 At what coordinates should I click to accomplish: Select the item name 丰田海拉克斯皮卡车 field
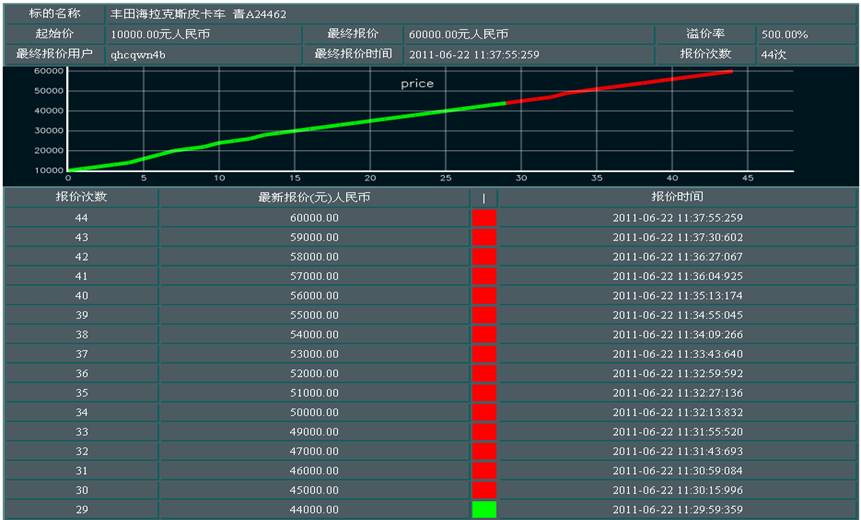point(184,16)
